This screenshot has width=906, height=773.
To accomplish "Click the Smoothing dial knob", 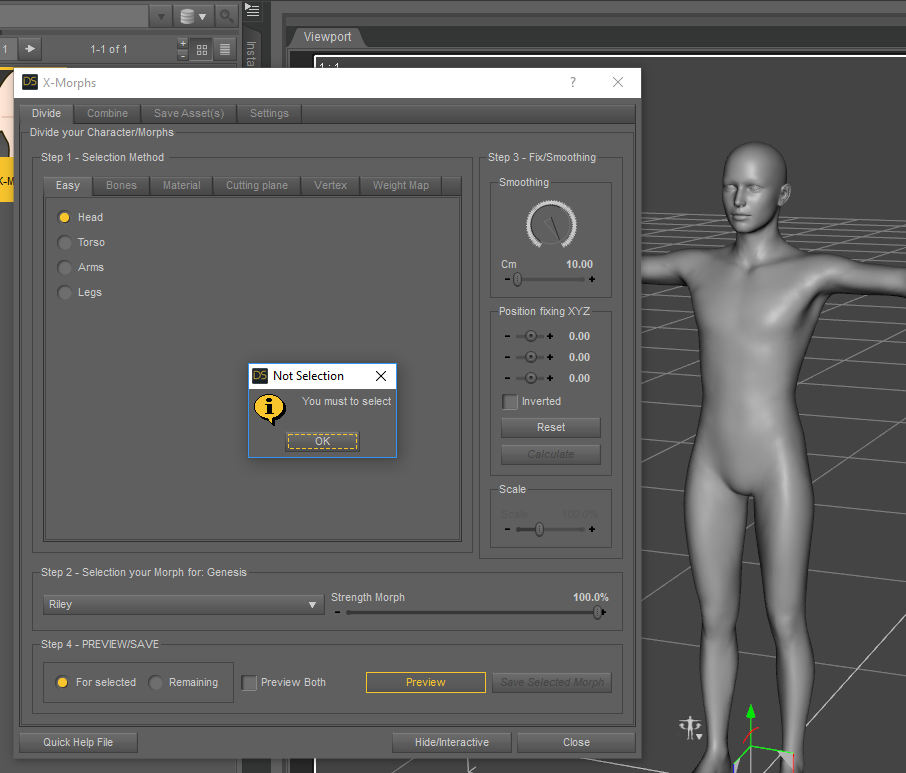I will point(550,225).
